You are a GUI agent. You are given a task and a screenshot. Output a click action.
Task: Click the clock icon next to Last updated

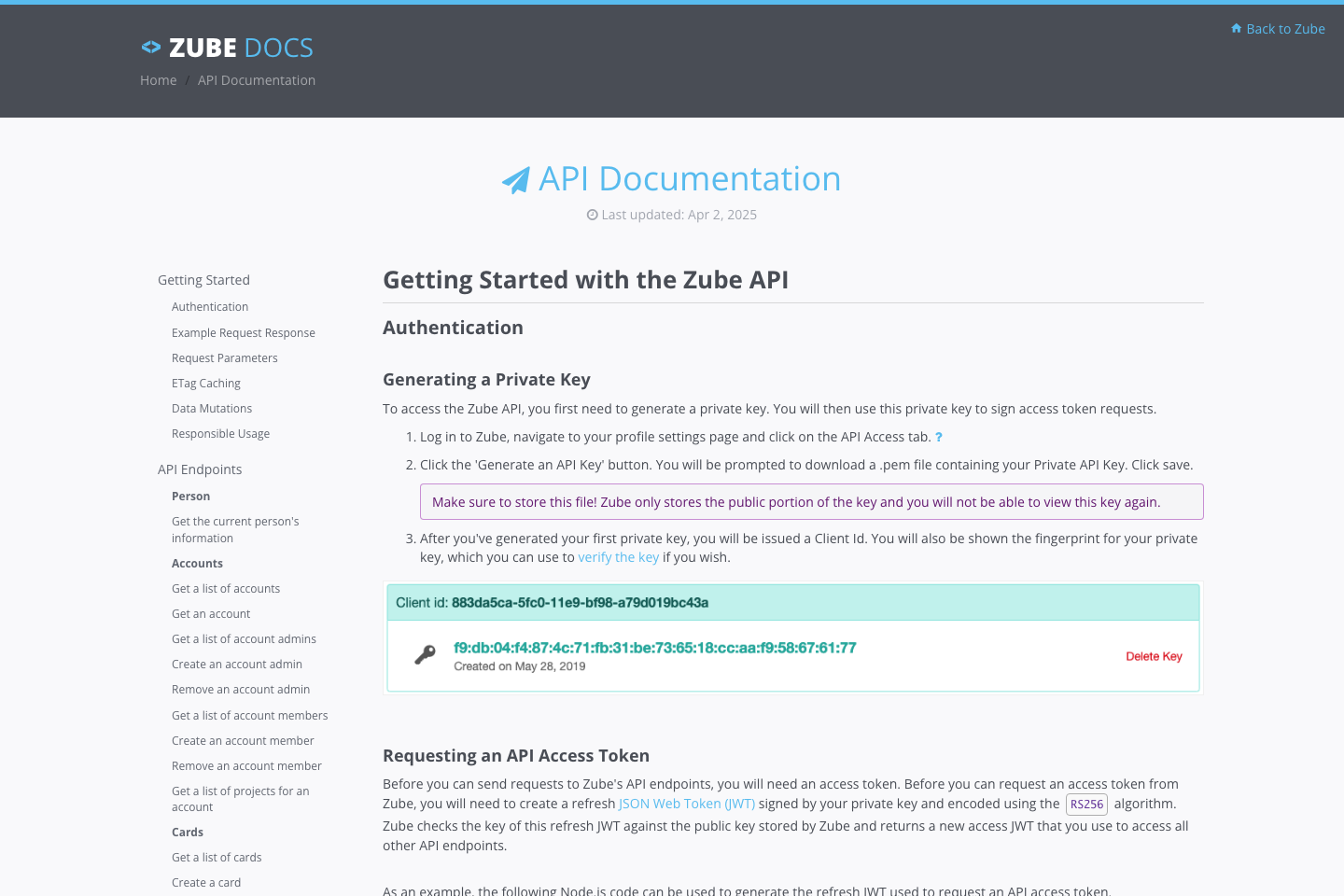592,214
